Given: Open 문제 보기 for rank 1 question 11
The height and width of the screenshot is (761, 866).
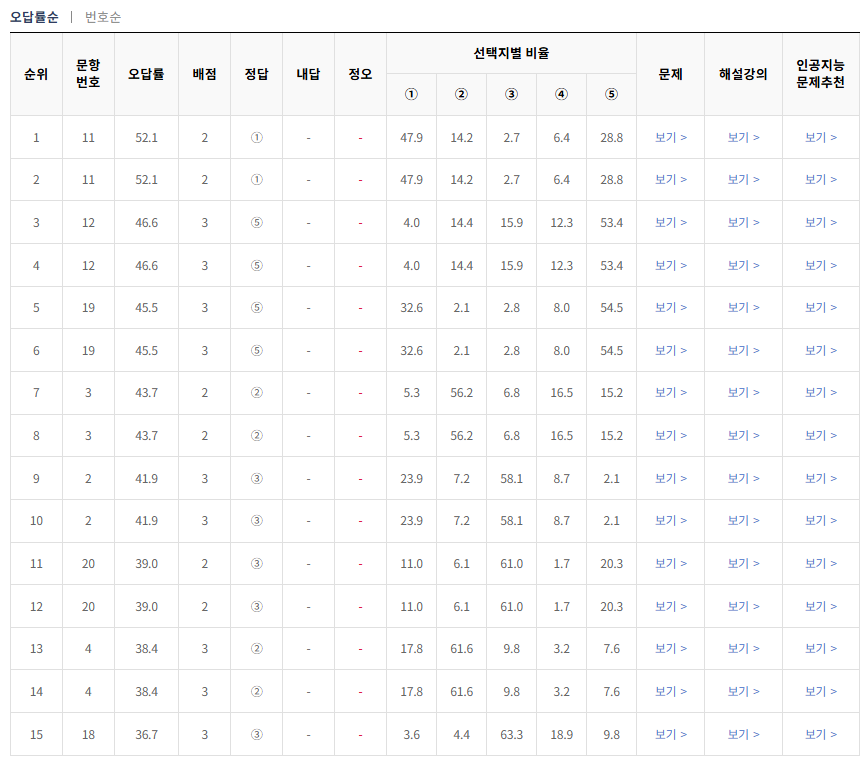Looking at the screenshot, I should pos(670,137).
